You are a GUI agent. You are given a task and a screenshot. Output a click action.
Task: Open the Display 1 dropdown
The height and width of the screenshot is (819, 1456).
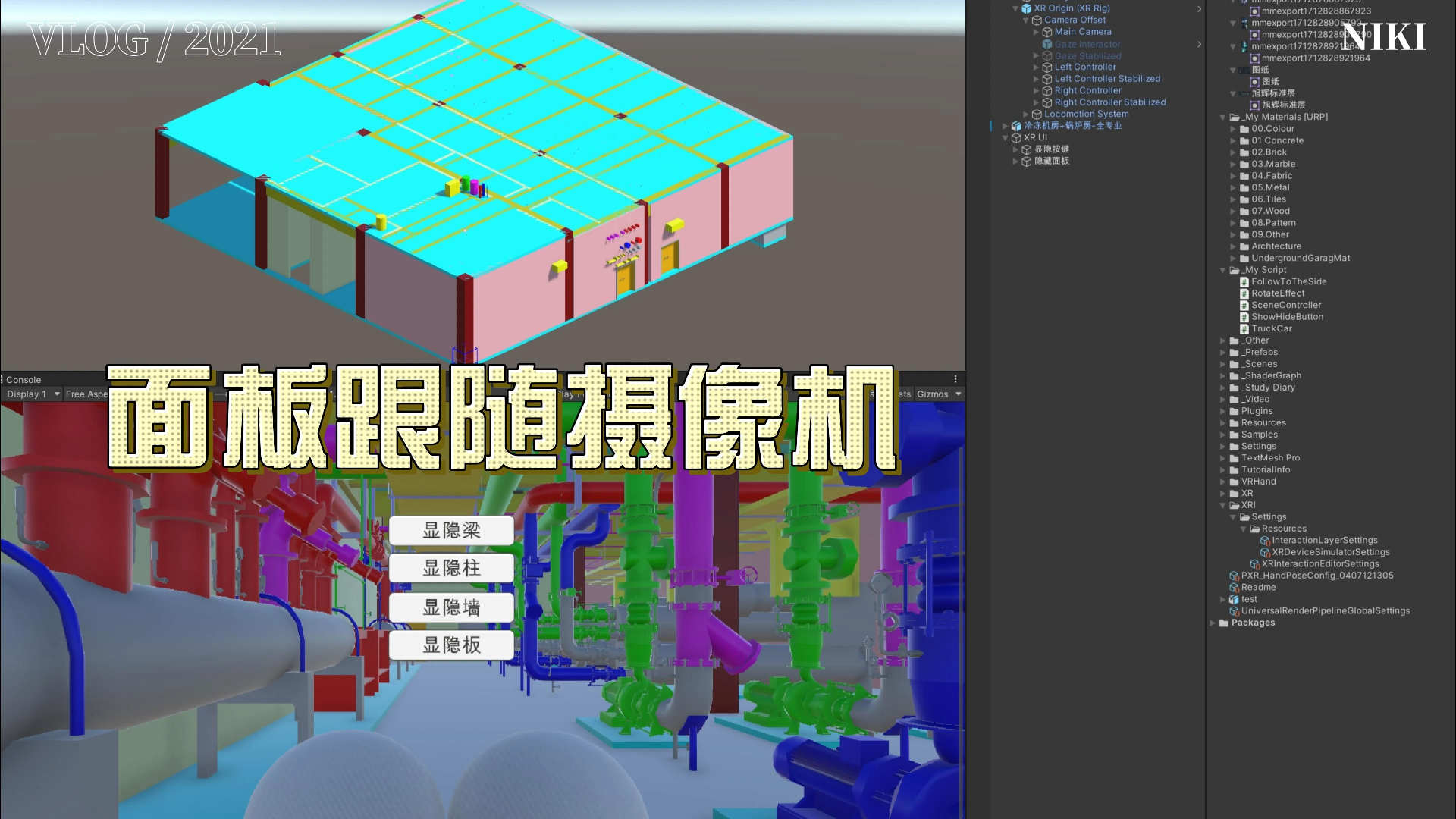pos(33,394)
